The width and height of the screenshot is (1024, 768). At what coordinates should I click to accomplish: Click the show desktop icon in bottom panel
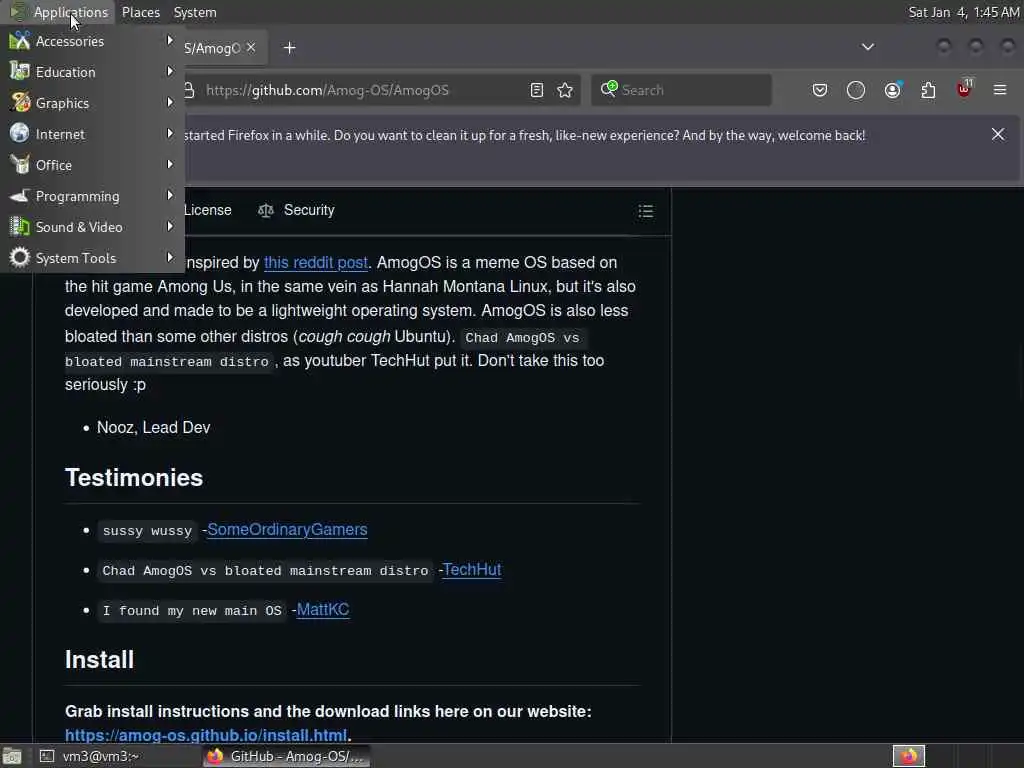pos(12,756)
